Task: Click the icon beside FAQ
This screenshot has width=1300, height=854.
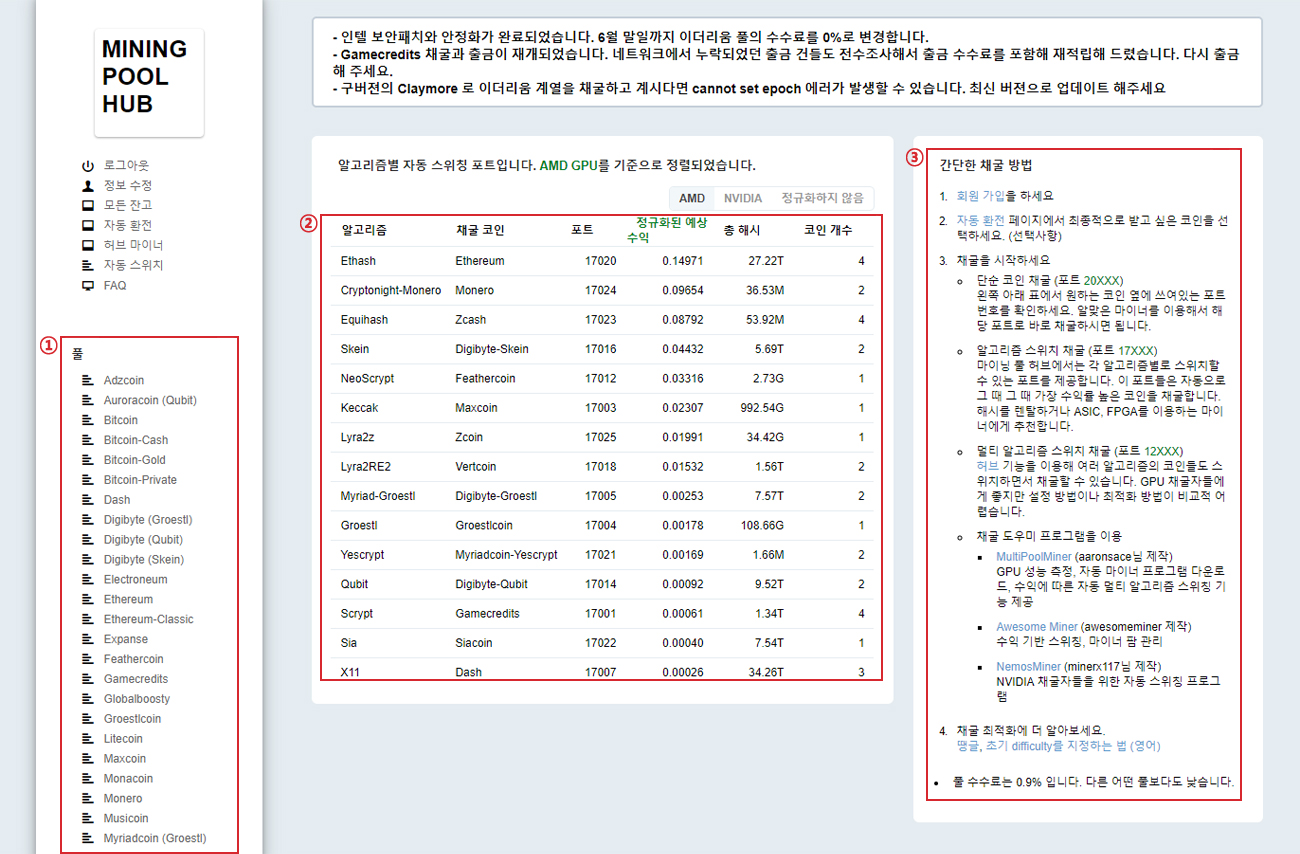Action: pyautogui.click(x=88, y=285)
